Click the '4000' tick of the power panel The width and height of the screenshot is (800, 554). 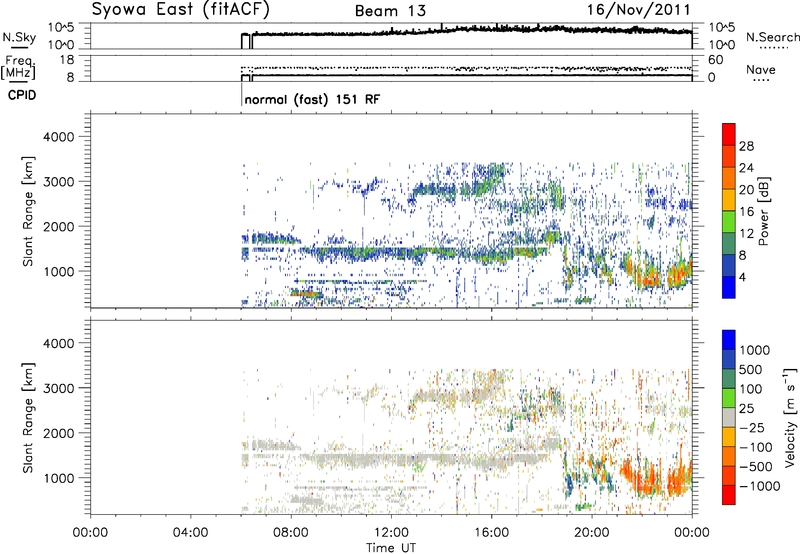(59, 137)
